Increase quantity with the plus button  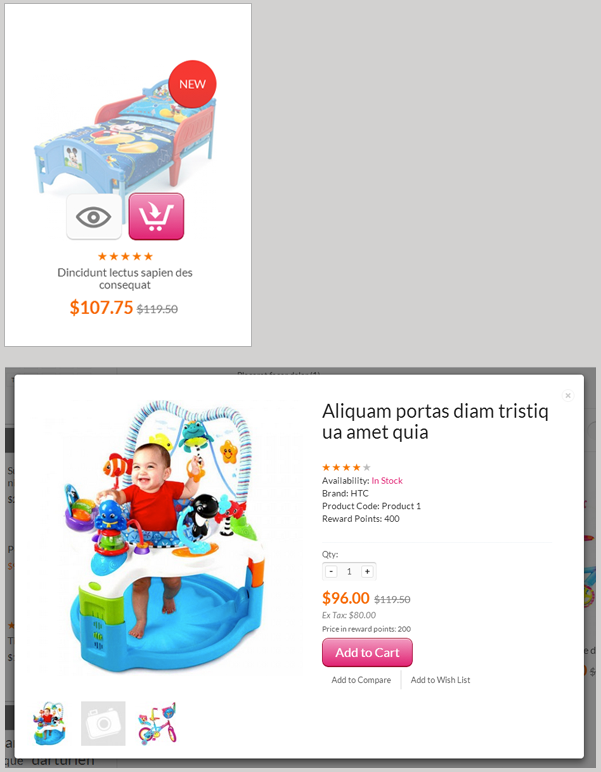[367, 571]
